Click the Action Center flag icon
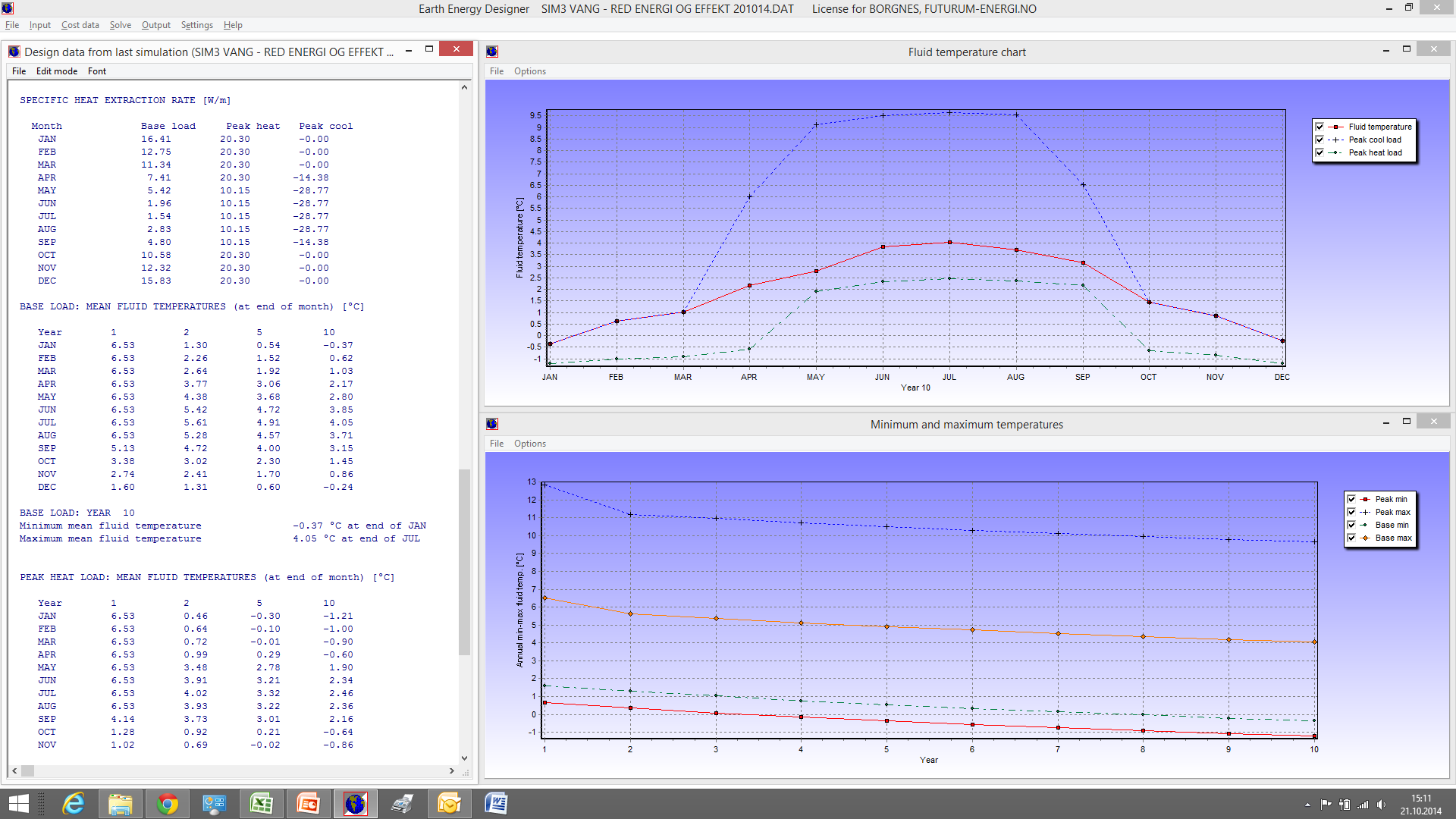 pos(1326,805)
